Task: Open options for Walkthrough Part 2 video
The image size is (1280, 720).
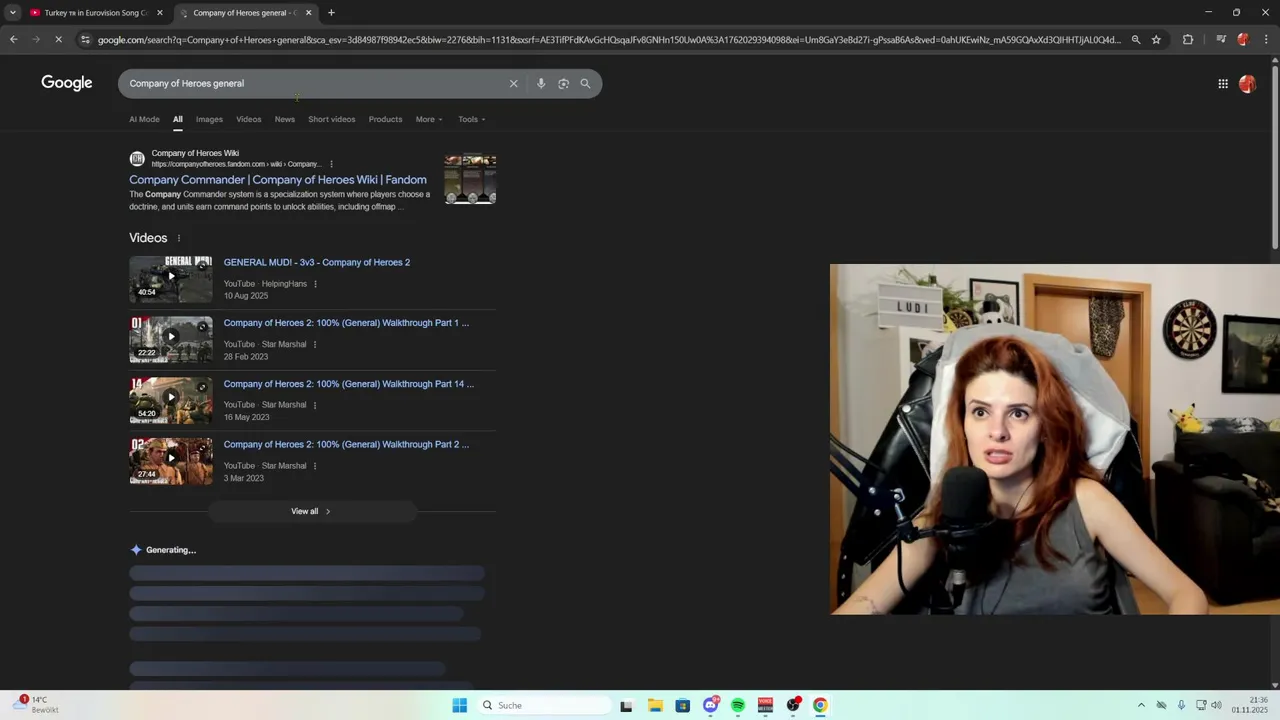Action: tap(315, 466)
